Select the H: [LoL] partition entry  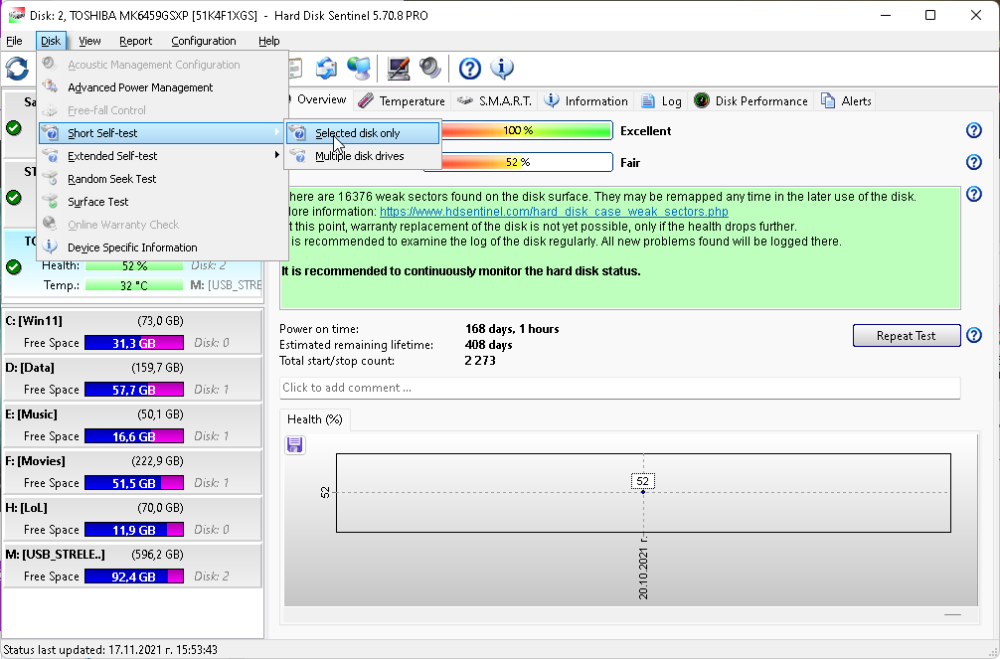133,519
